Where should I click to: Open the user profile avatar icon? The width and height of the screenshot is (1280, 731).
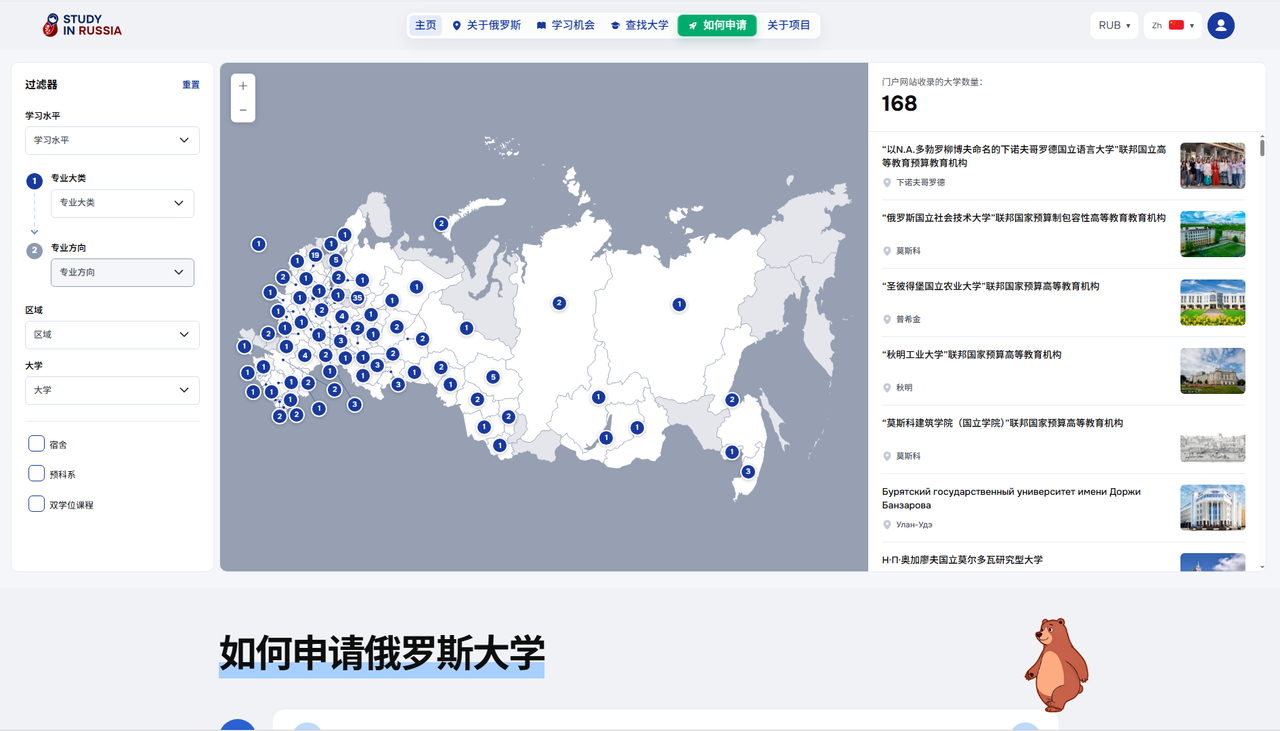click(x=1221, y=25)
